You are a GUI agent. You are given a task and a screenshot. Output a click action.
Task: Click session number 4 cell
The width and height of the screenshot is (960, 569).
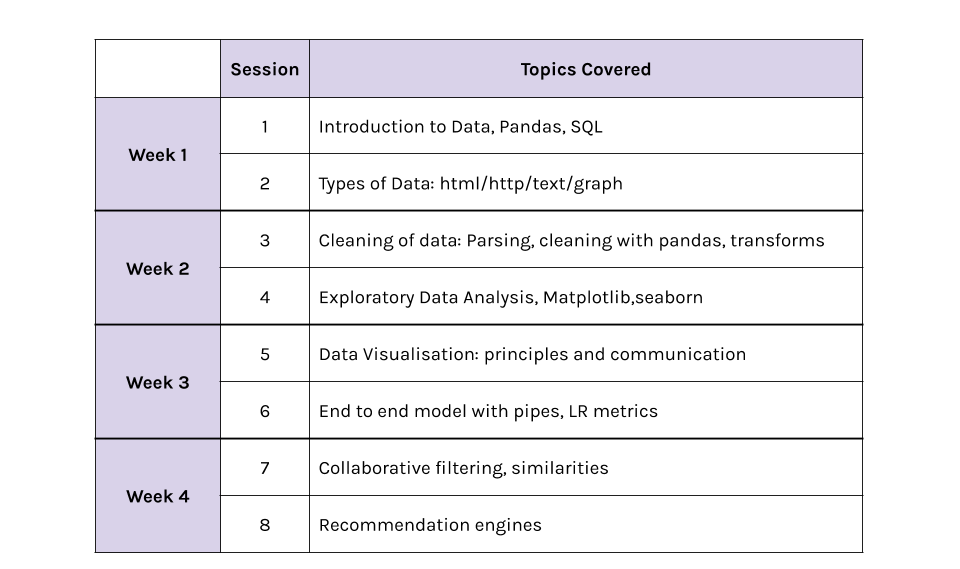click(264, 296)
